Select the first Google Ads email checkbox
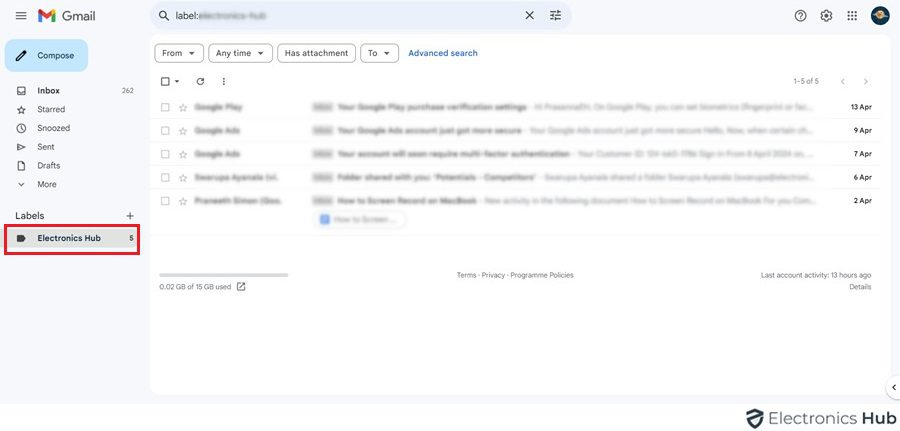The height and width of the screenshot is (431, 900). coord(165,130)
